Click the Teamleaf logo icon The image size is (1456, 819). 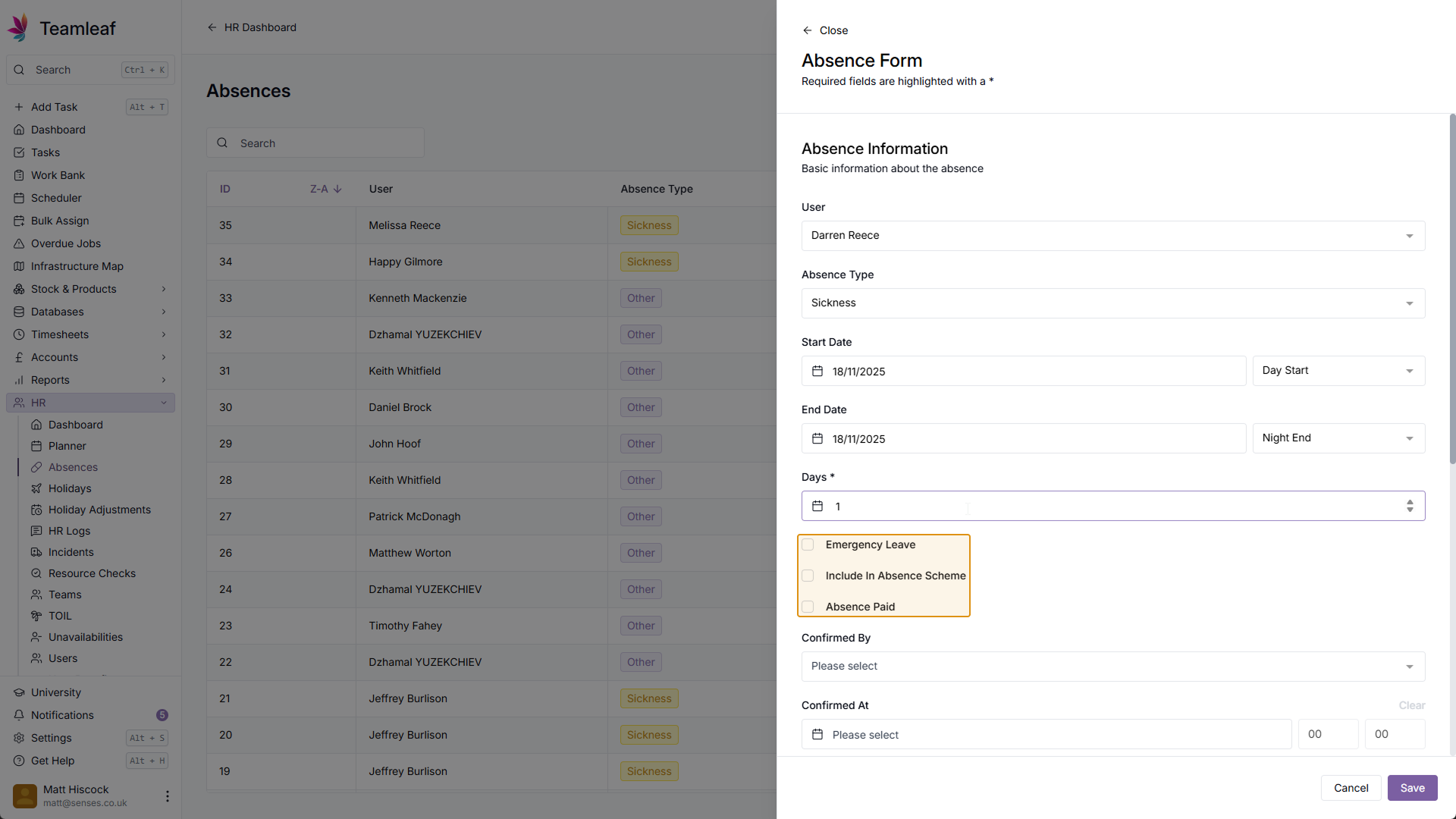18,28
